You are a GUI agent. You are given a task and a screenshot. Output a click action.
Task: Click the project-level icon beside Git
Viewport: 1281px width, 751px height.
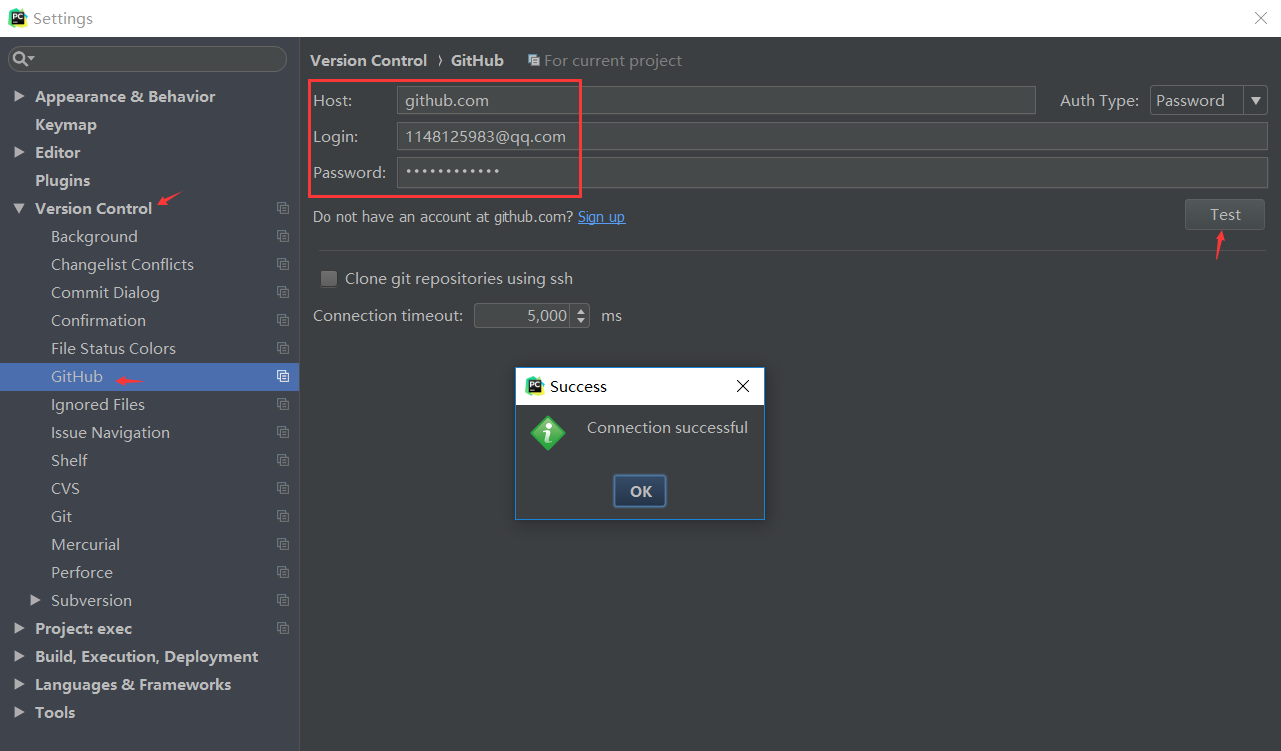(283, 517)
